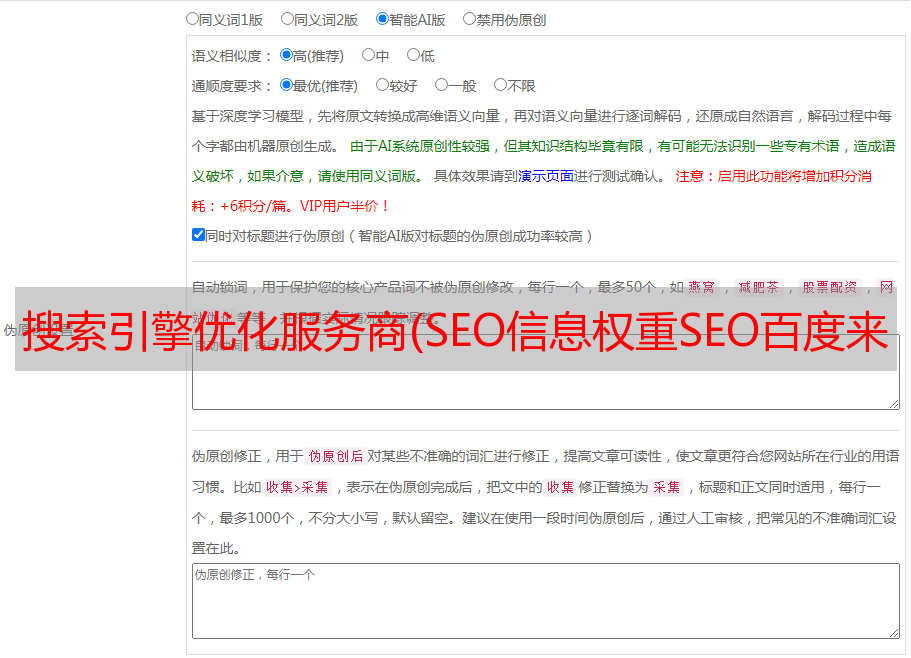The width and height of the screenshot is (911, 658).
Task: Set 通顺度要求 to 一般
Action: pos(442,85)
